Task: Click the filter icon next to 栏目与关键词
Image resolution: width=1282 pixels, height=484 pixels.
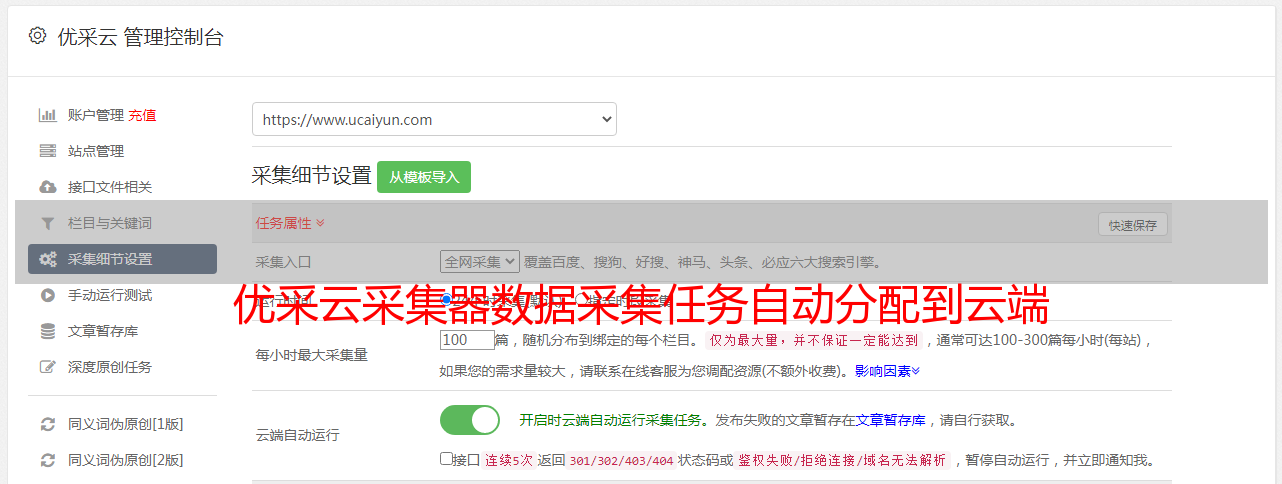Action: [47, 223]
